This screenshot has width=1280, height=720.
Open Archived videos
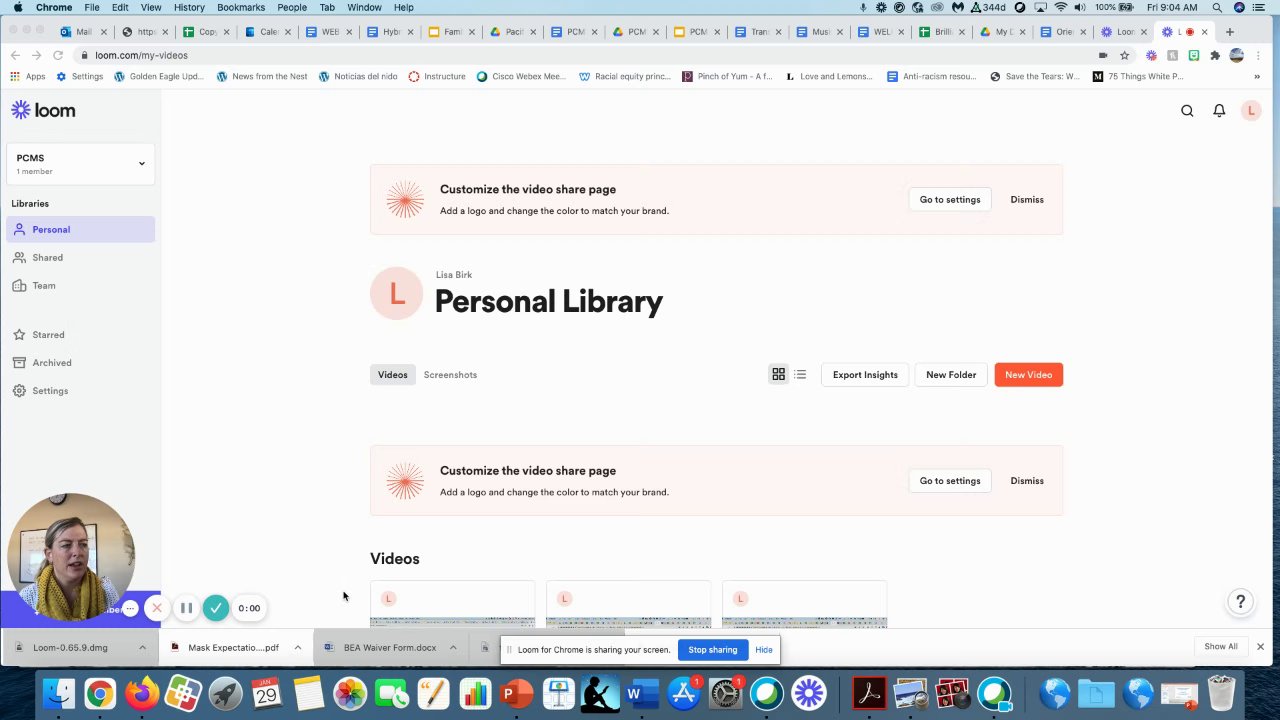click(80, 362)
